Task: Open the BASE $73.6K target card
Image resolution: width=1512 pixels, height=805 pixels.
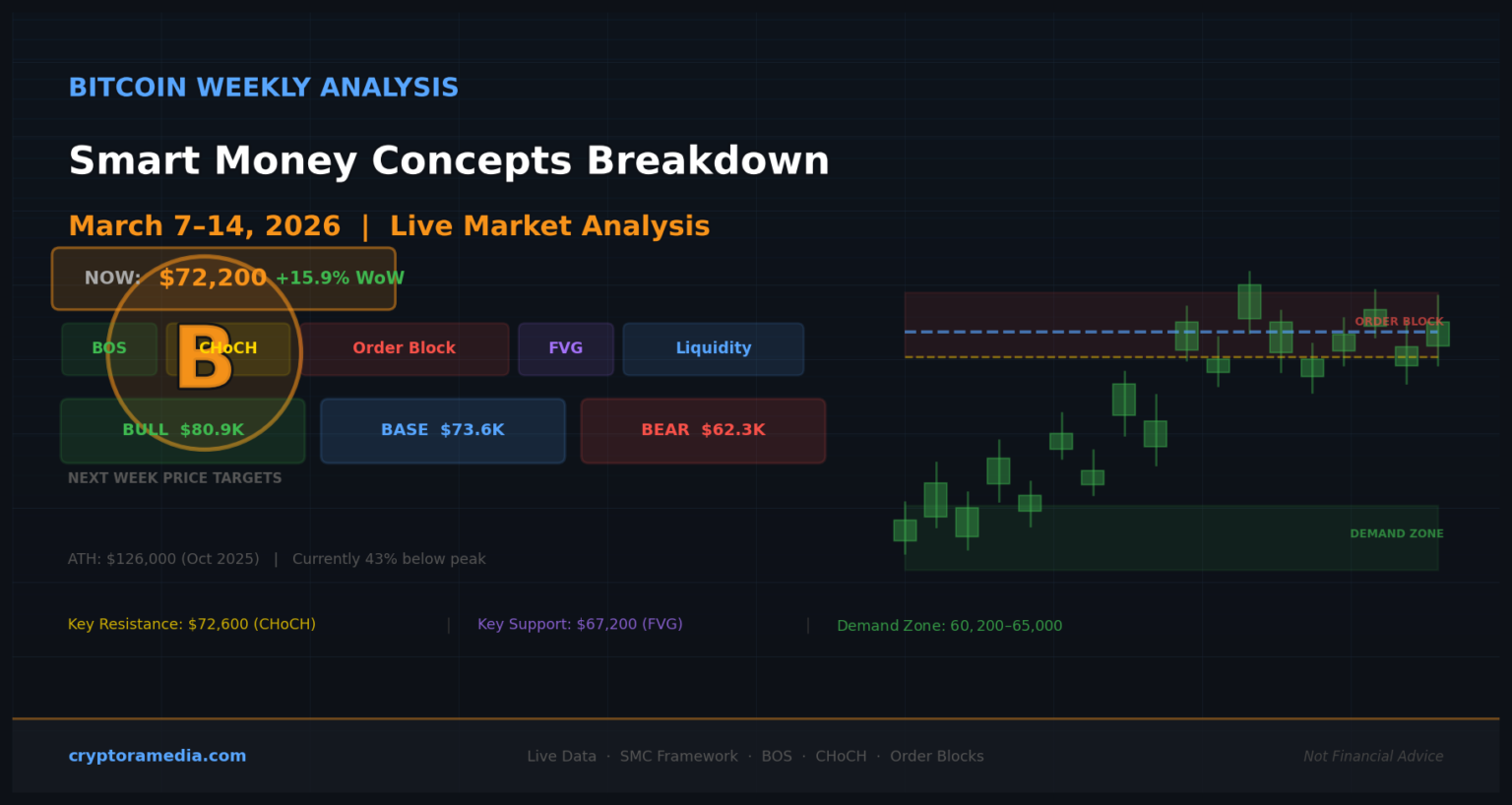Action: 443,430
